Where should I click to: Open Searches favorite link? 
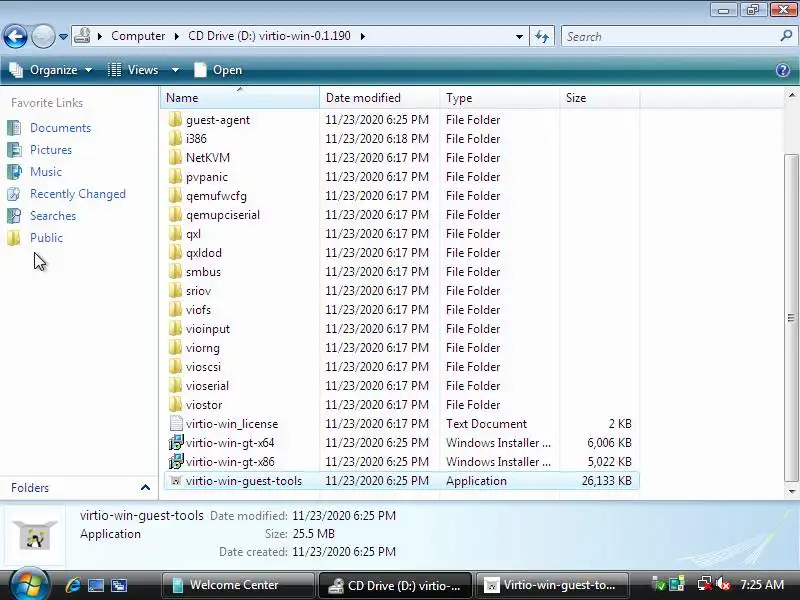(53, 216)
